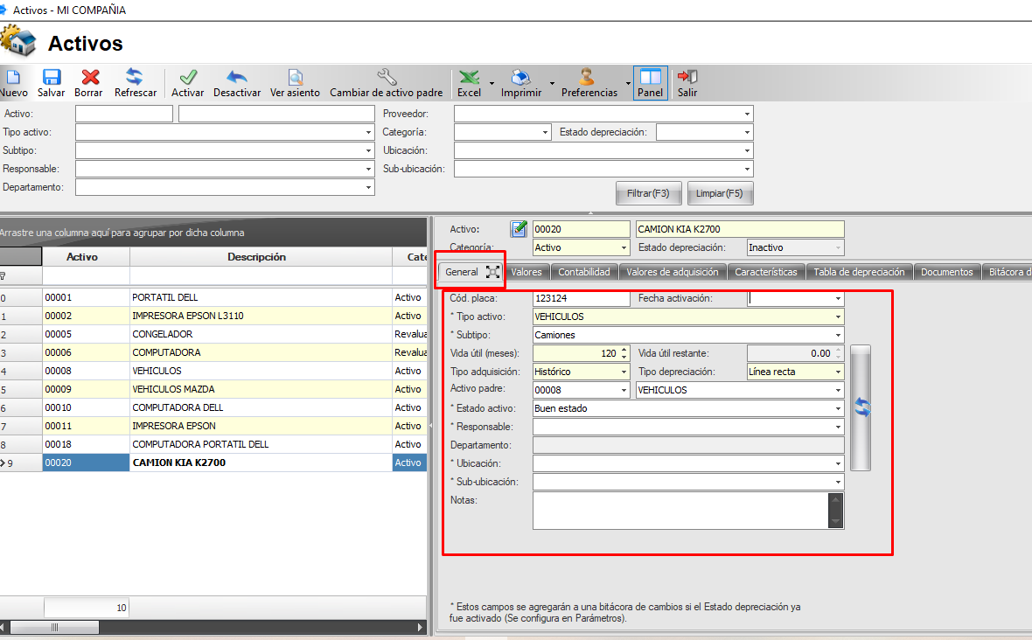The height and width of the screenshot is (640, 1032).
Task: Switch to the Contabilidad tab
Action: 584,272
